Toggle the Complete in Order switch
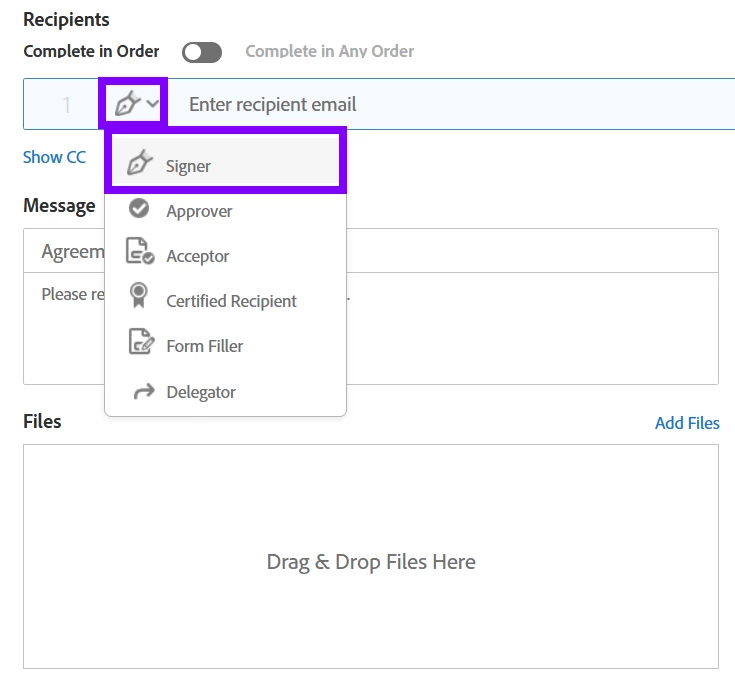Viewport: 735px width, 683px height. [202, 52]
